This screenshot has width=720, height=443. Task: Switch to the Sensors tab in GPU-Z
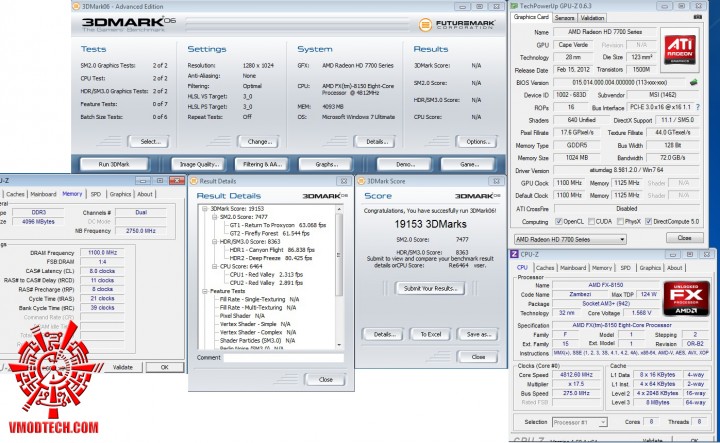point(564,18)
